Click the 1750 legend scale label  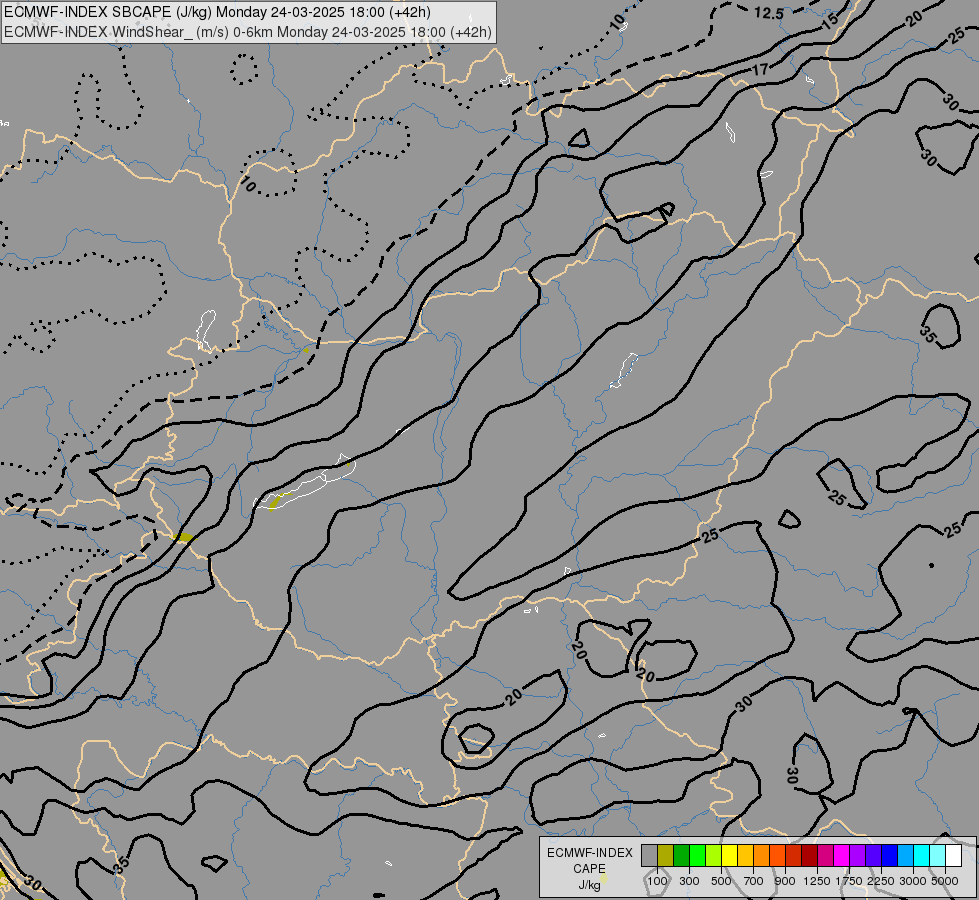tap(849, 881)
